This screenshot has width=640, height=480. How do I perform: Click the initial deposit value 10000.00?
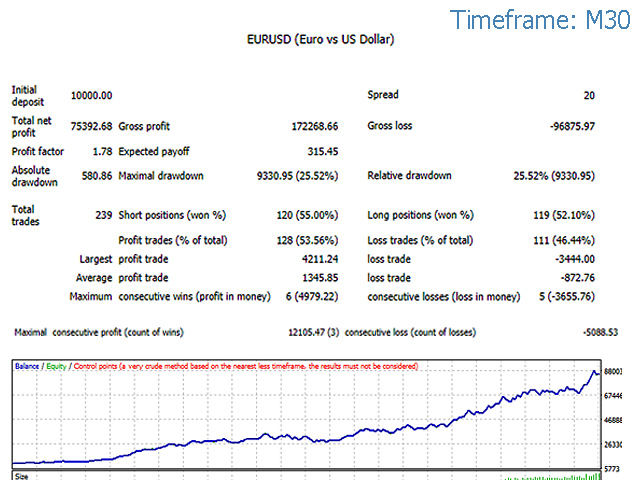point(91,96)
